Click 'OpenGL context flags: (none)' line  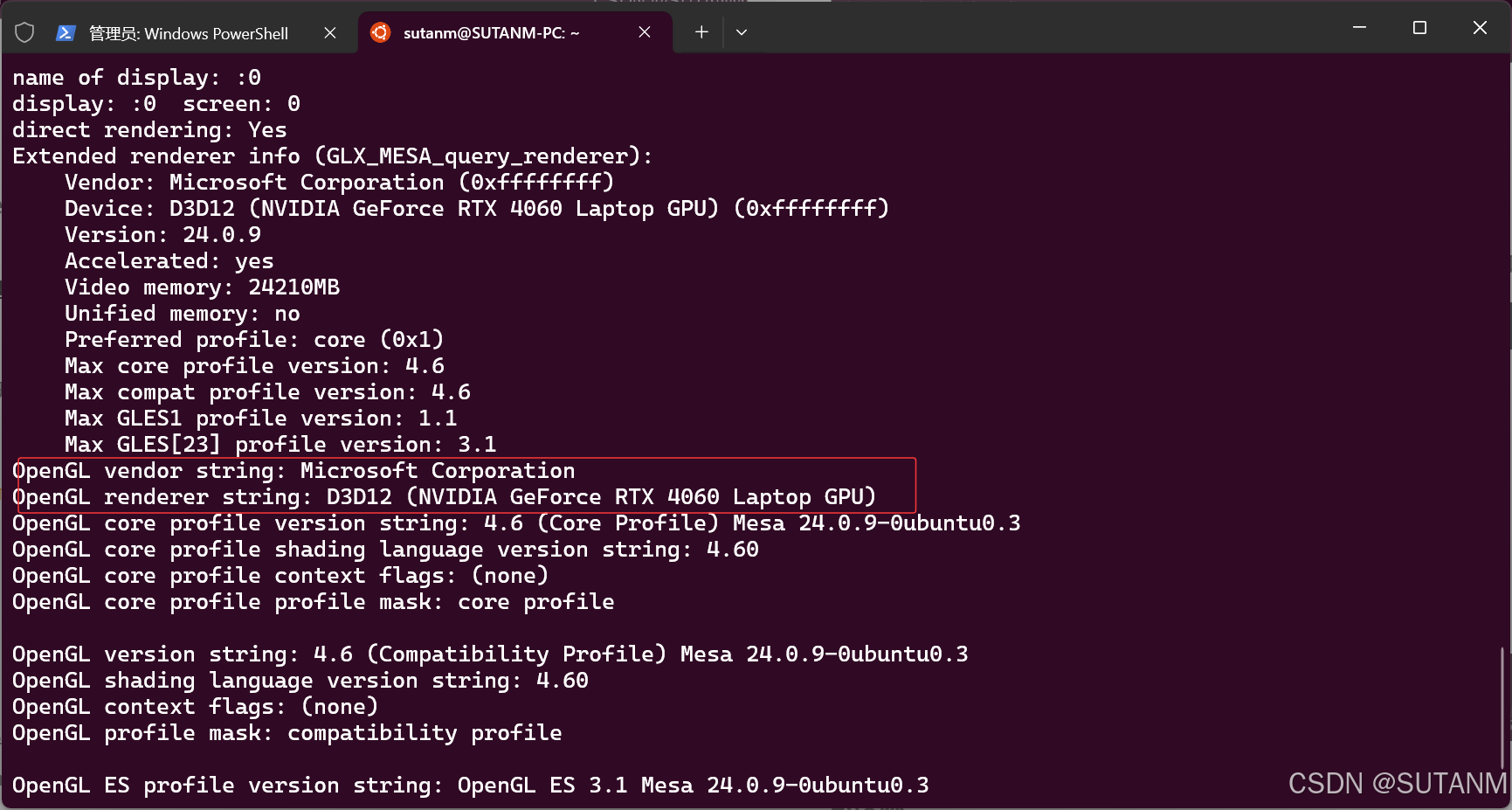pyautogui.click(x=196, y=707)
